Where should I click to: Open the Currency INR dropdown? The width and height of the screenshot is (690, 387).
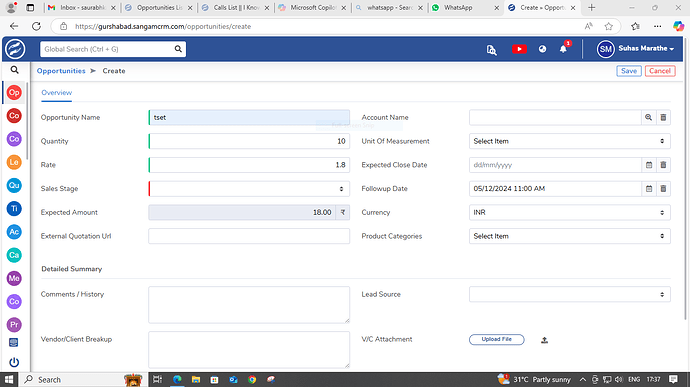[x=570, y=213]
